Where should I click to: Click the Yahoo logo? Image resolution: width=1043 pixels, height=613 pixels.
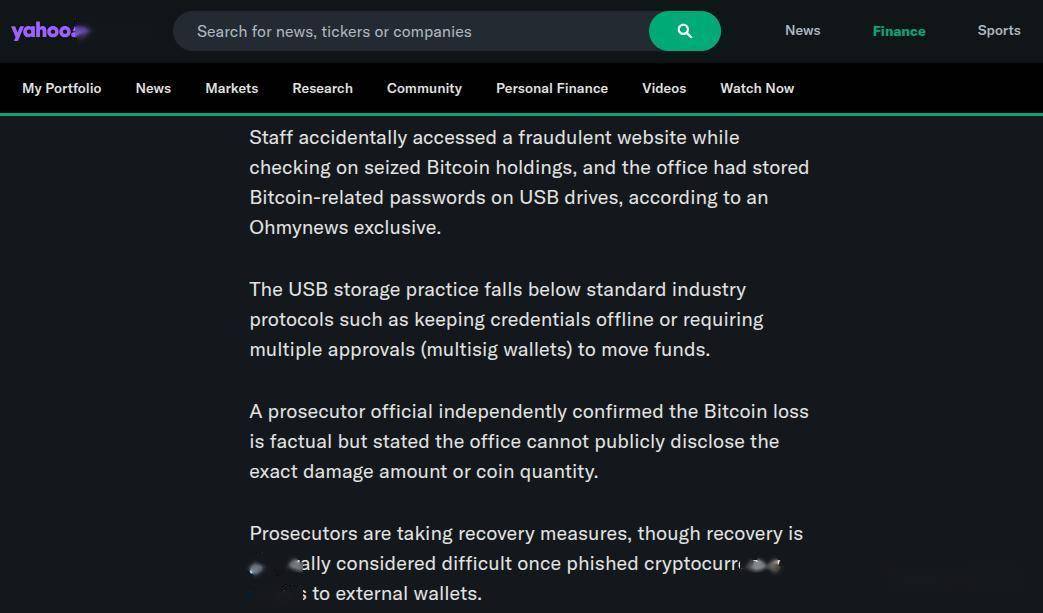click(48, 31)
